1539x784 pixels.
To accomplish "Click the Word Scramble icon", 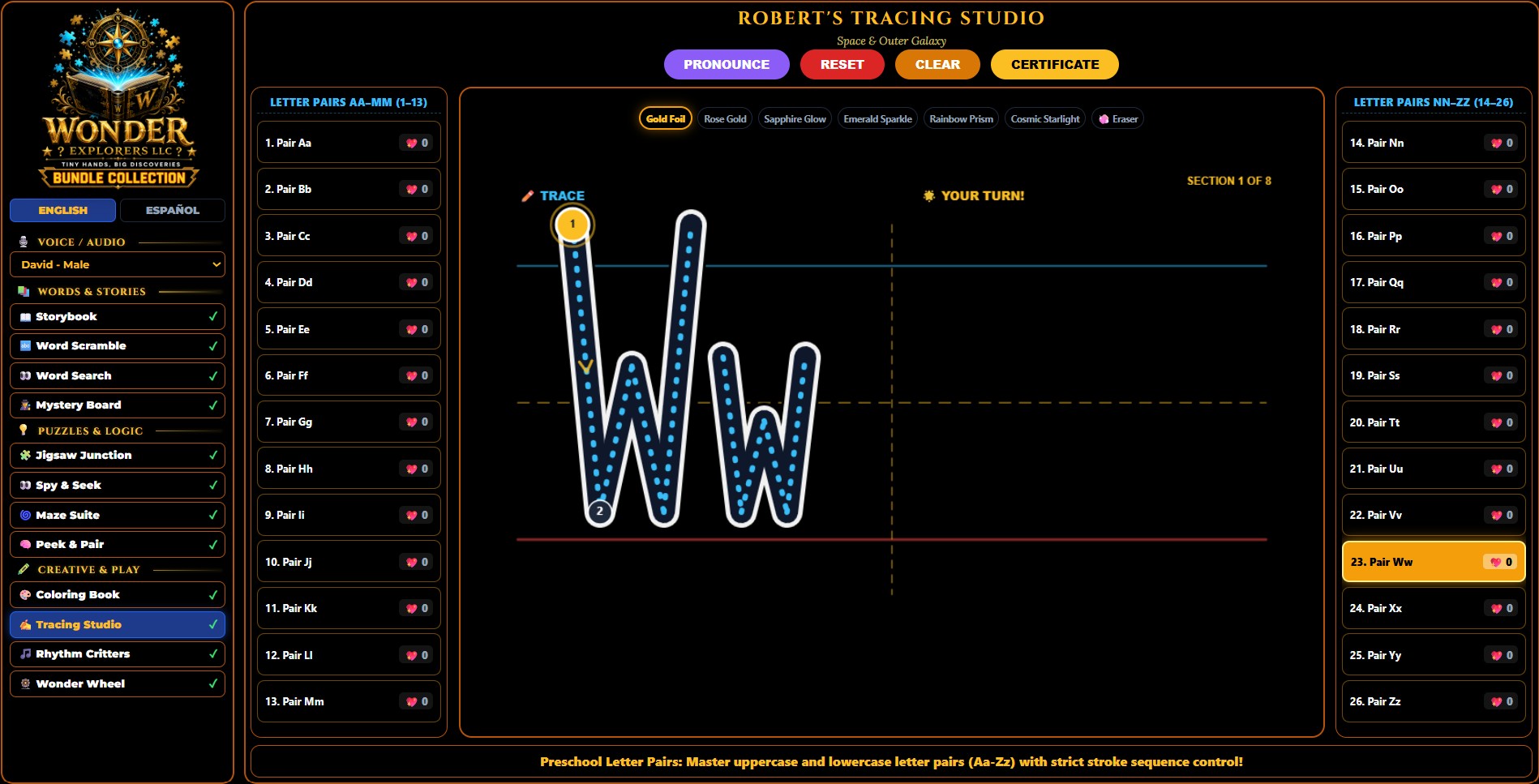I will click(x=25, y=346).
